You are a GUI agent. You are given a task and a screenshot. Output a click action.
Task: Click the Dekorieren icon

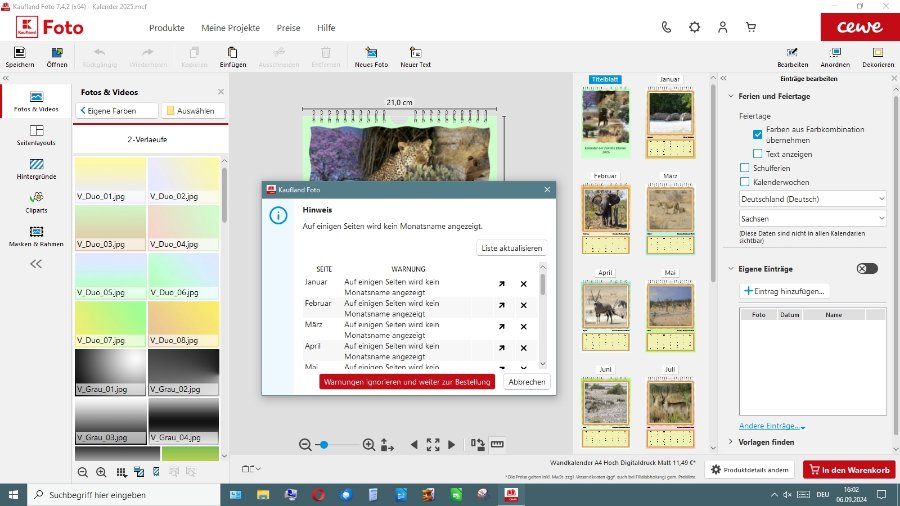pyautogui.click(x=878, y=52)
